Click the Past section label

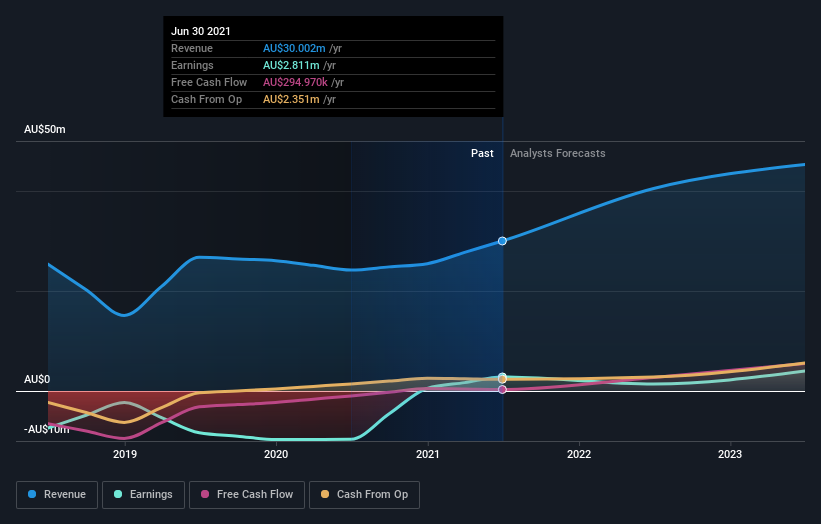coord(482,153)
